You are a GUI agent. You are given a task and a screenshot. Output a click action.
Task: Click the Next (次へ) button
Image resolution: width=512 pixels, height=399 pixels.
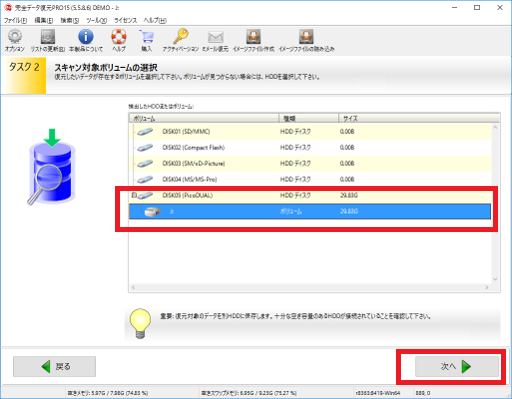point(457,366)
